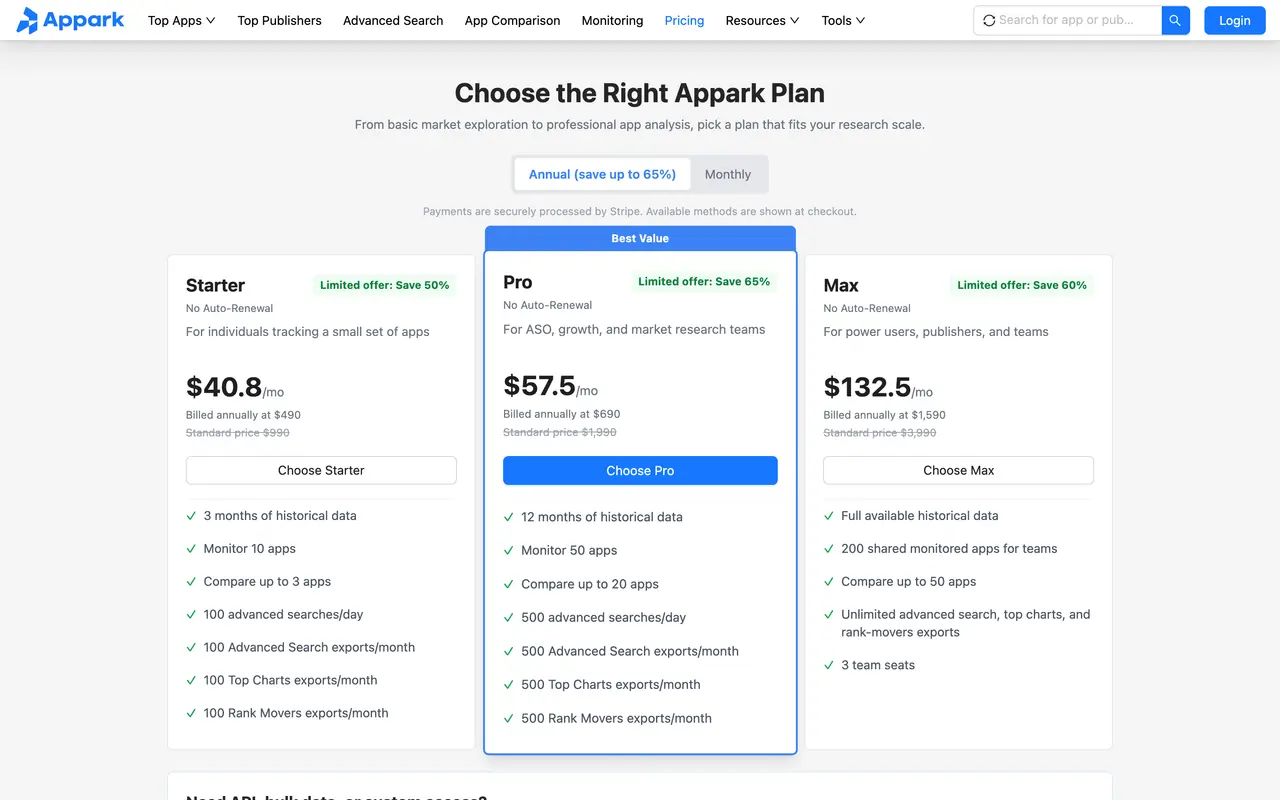Click the Choose Starter button
The width and height of the screenshot is (1280, 800).
point(321,470)
